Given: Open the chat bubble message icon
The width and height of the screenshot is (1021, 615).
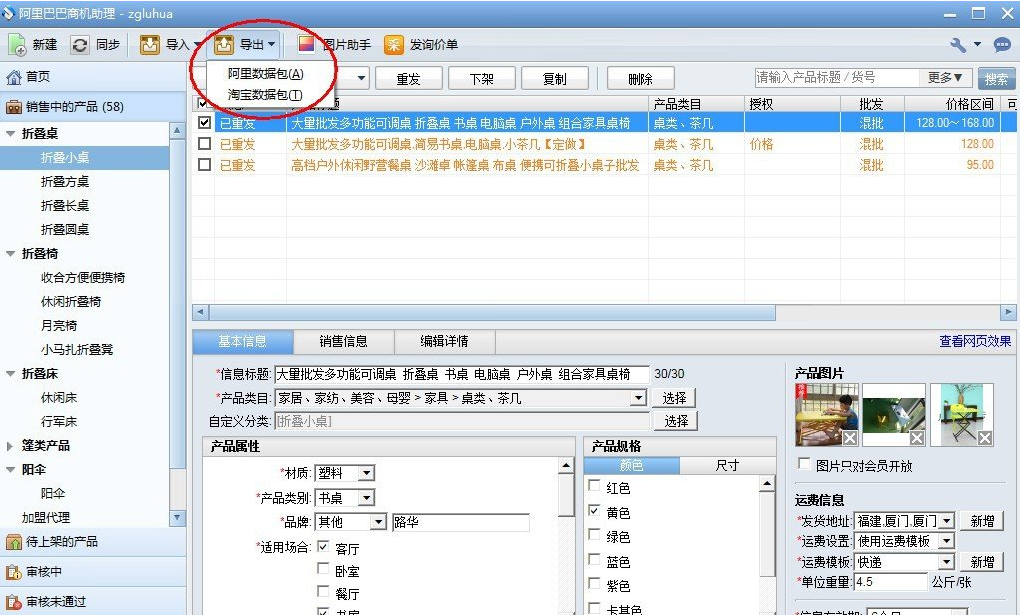Looking at the screenshot, I should (1001, 44).
